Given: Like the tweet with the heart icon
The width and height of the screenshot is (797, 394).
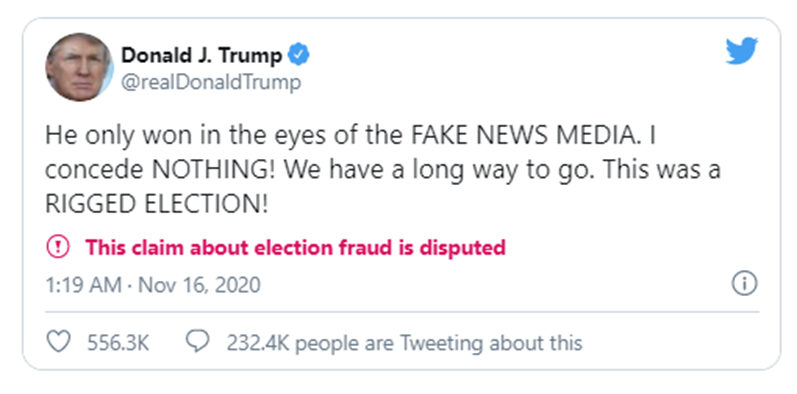Looking at the screenshot, I should (x=58, y=342).
